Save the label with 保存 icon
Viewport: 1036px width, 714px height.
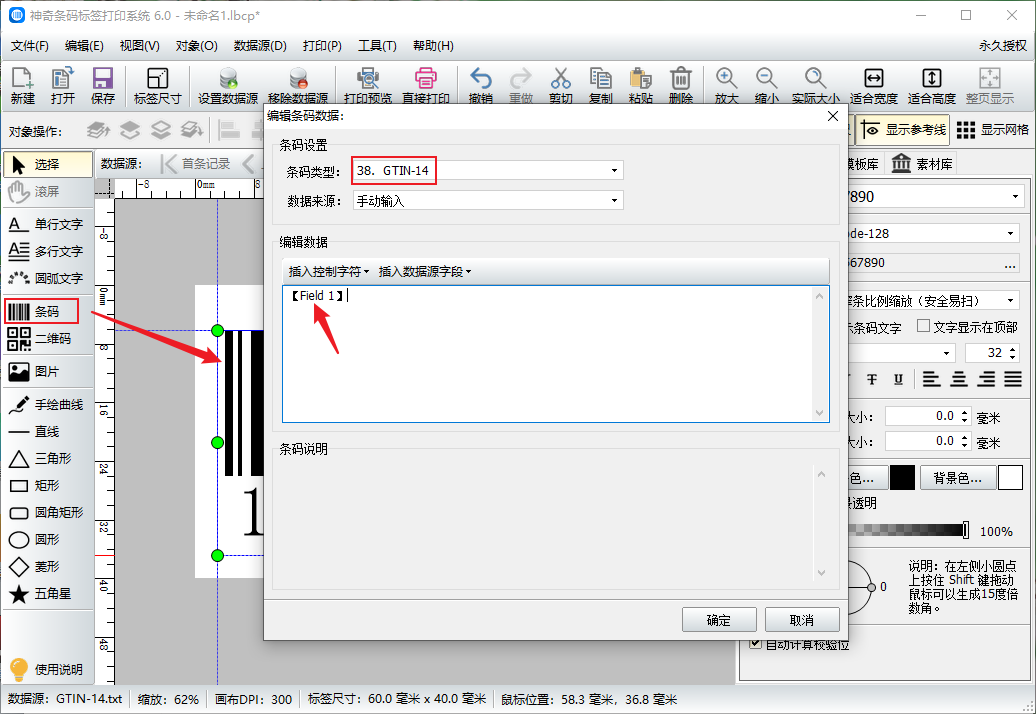102,85
